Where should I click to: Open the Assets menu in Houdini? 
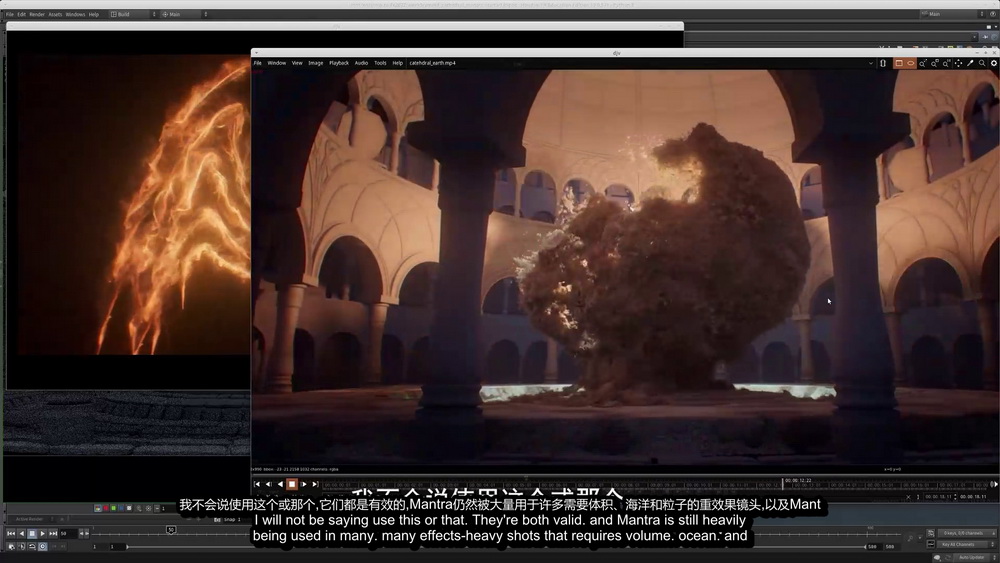click(x=55, y=14)
